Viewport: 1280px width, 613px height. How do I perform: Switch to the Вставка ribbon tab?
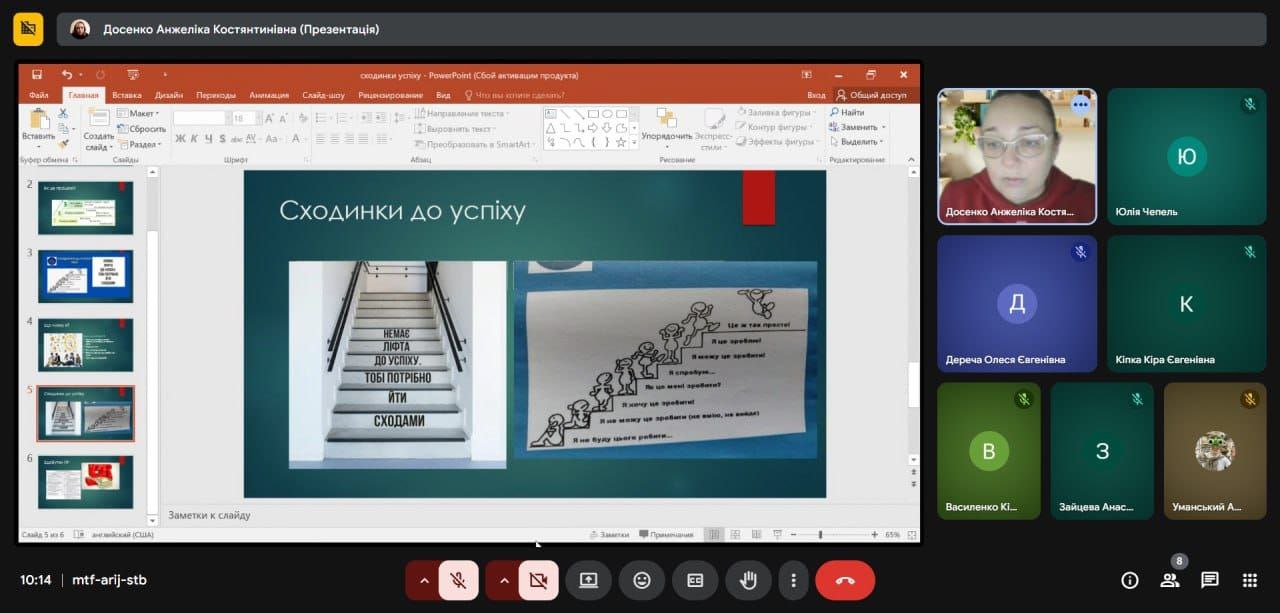tap(127, 95)
